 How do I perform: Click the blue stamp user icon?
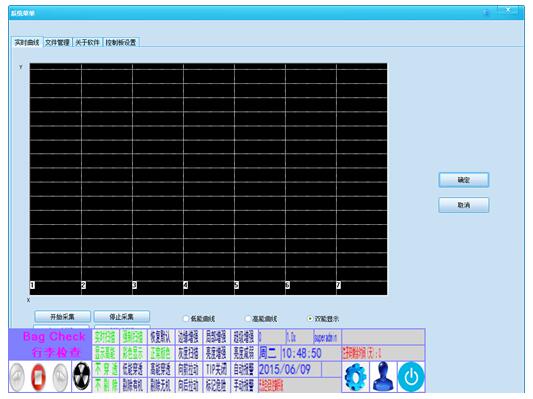click(383, 377)
